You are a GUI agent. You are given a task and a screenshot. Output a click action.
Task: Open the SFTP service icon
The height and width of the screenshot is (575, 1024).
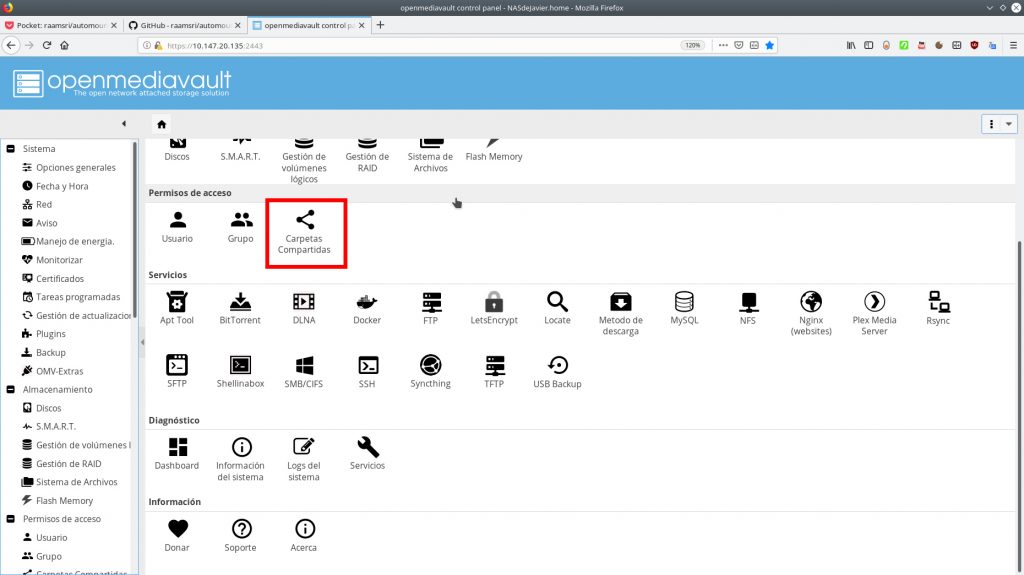click(177, 371)
